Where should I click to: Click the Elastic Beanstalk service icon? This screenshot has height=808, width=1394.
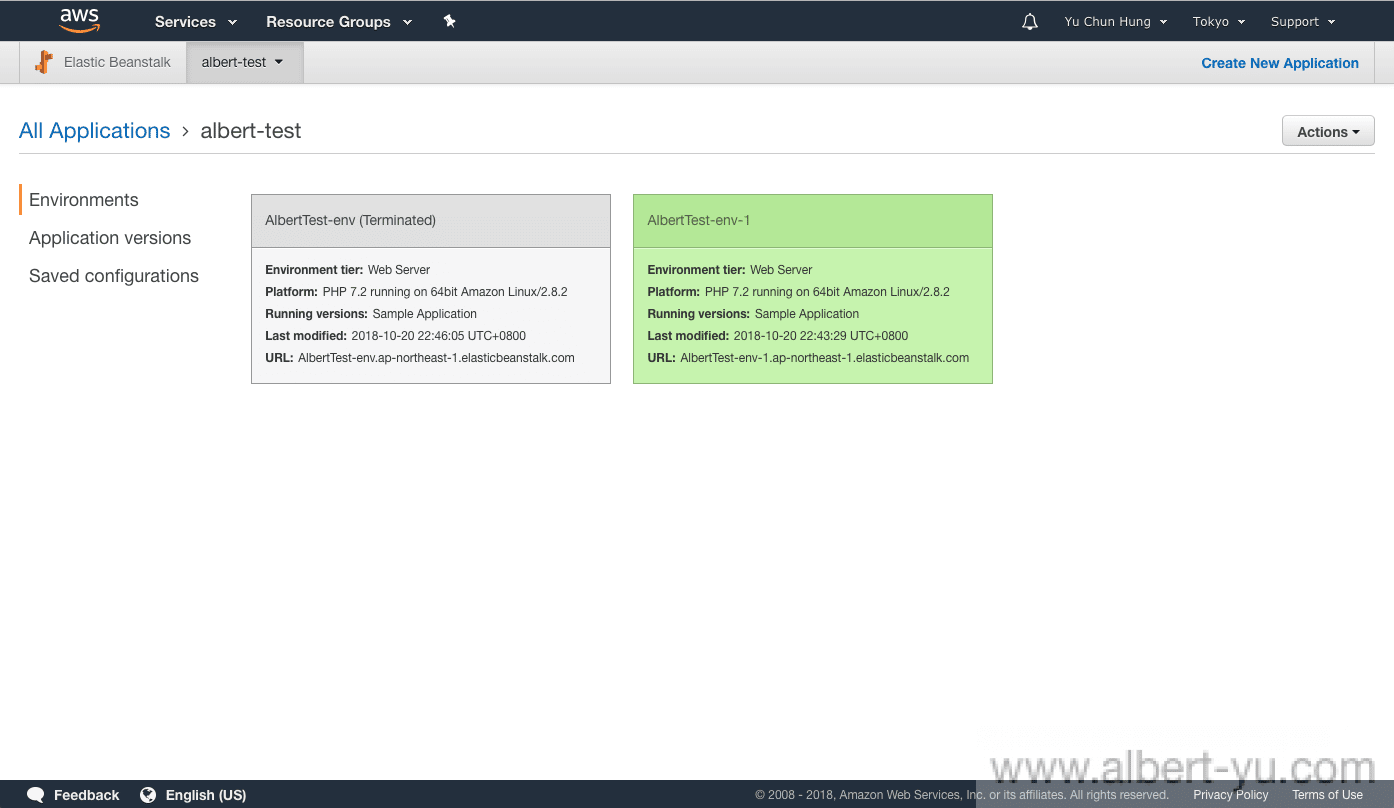coord(44,62)
